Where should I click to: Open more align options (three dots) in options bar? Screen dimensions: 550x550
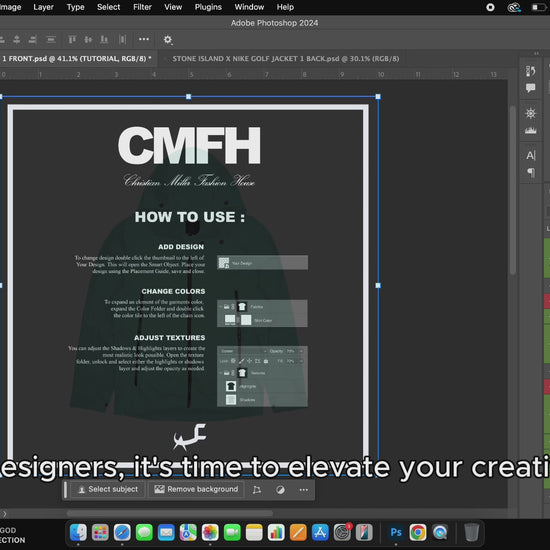(x=144, y=39)
